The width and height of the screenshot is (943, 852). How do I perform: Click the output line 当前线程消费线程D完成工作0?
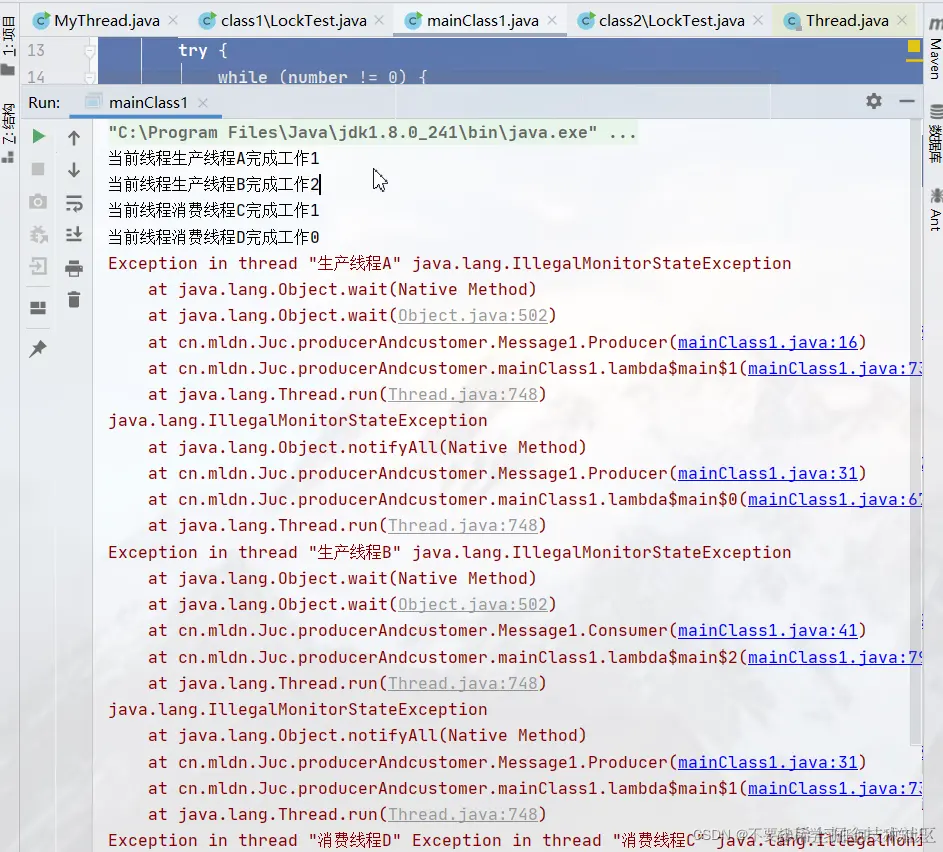click(x=213, y=237)
